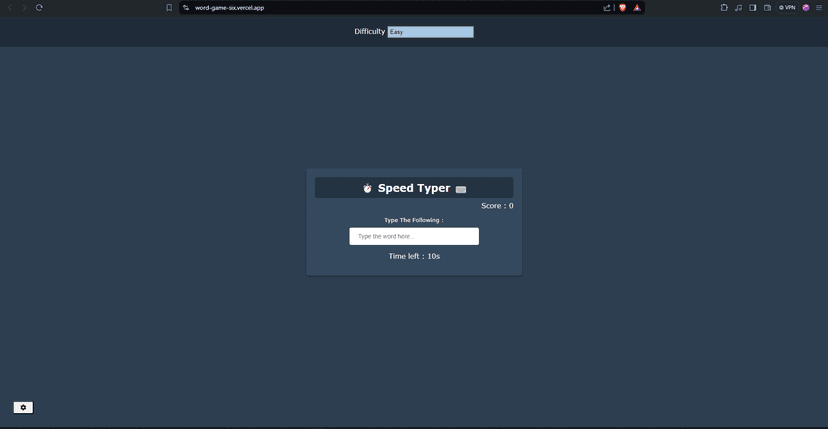Bookmark this page using the bookmark icon
The width and height of the screenshot is (828, 429).
coord(169,7)
